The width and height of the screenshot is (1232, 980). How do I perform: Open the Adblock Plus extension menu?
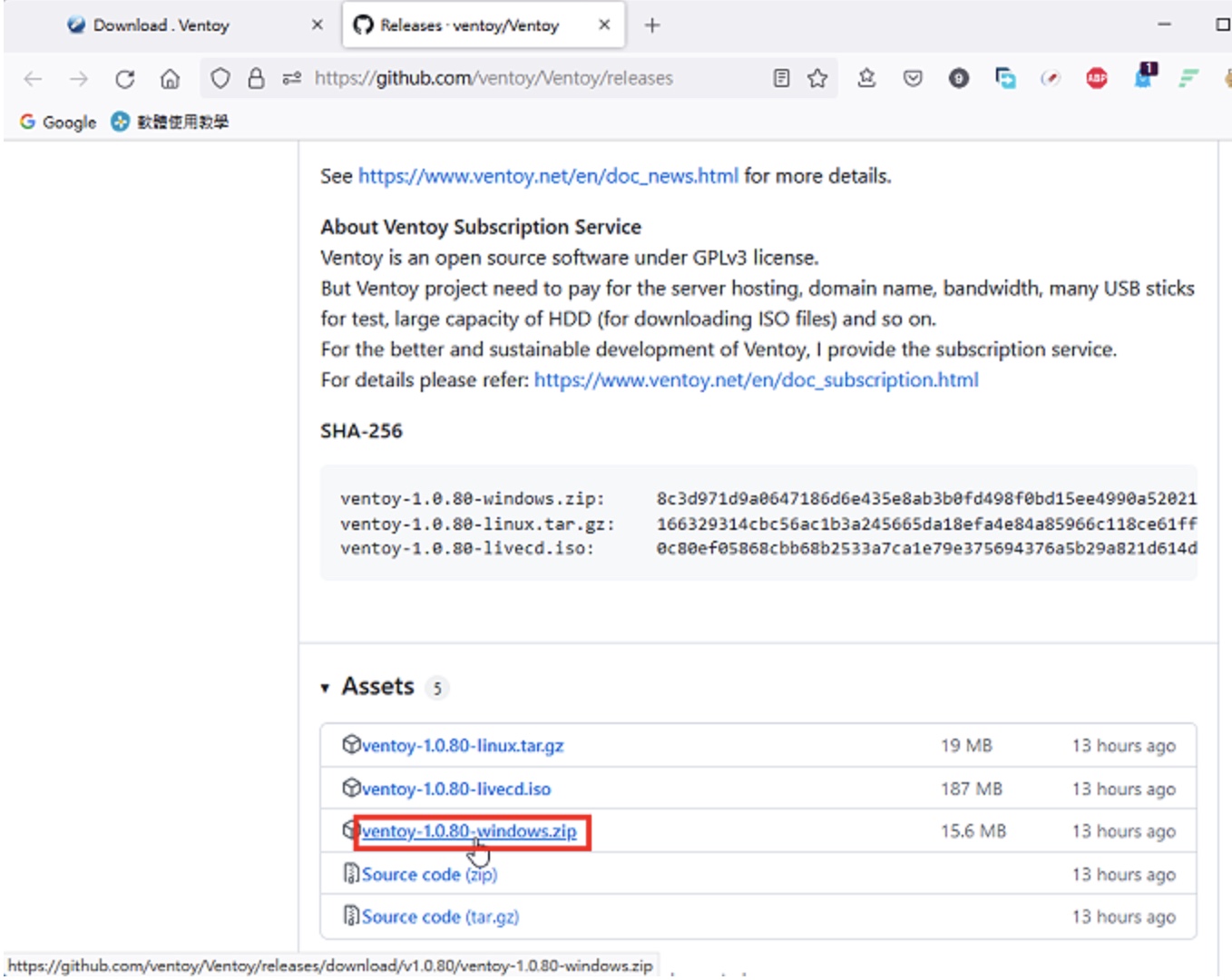tap(1097, 79)
